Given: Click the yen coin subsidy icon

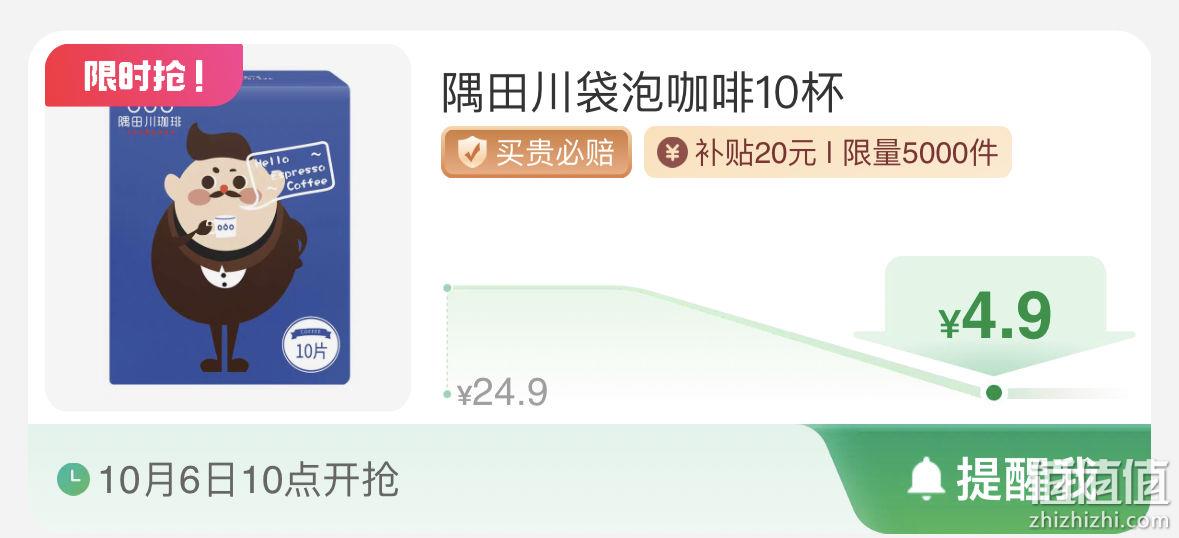Looking at the screenshot, I should click(x=671, y=153).
